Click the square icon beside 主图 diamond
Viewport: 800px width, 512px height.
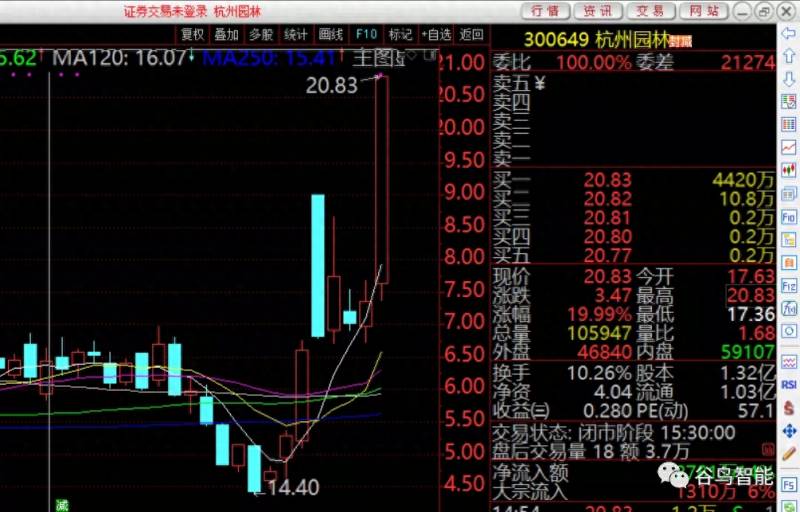click(432, 54)
